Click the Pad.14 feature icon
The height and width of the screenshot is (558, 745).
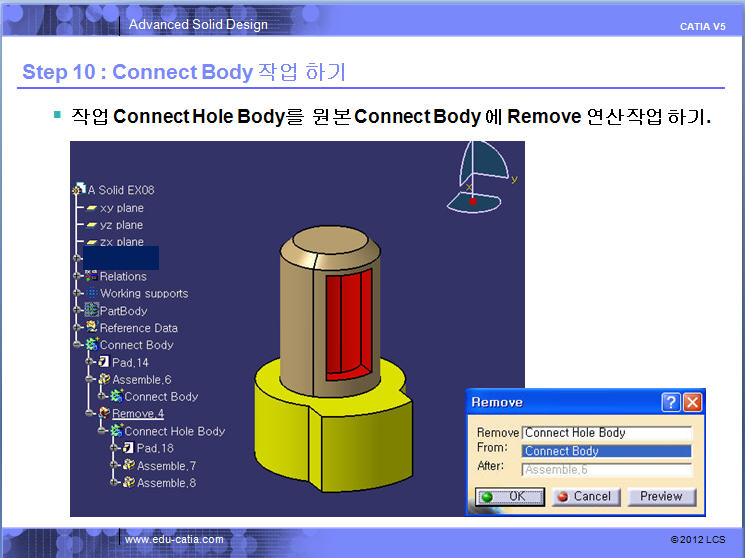coord(104,362)
